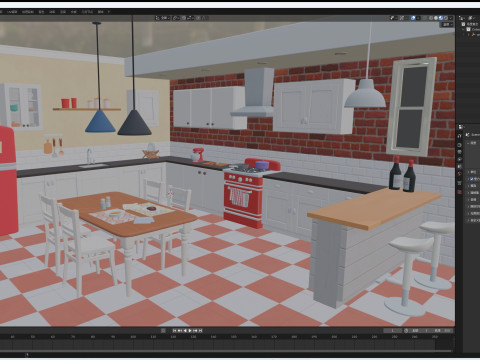Toggle proportional editing in viewport header

pyautogui.click(x=198, y=18)
